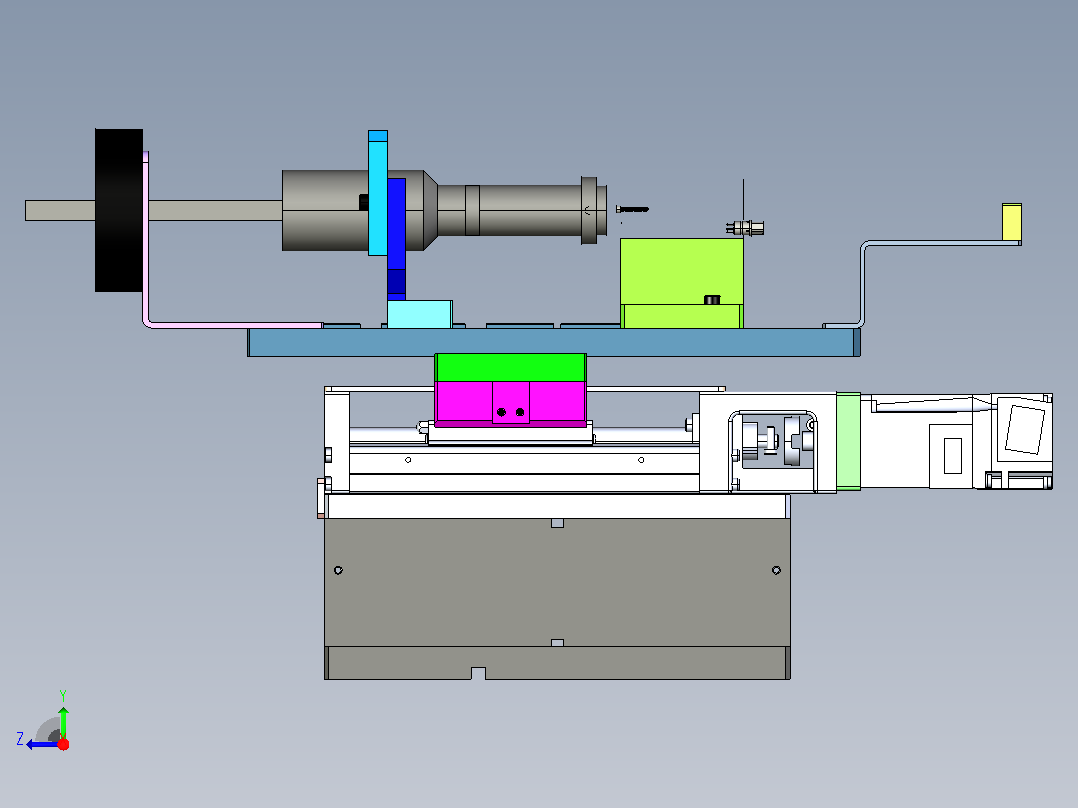Select the bright green block under the plate
1078x808 pixels.
click(510, 368)
